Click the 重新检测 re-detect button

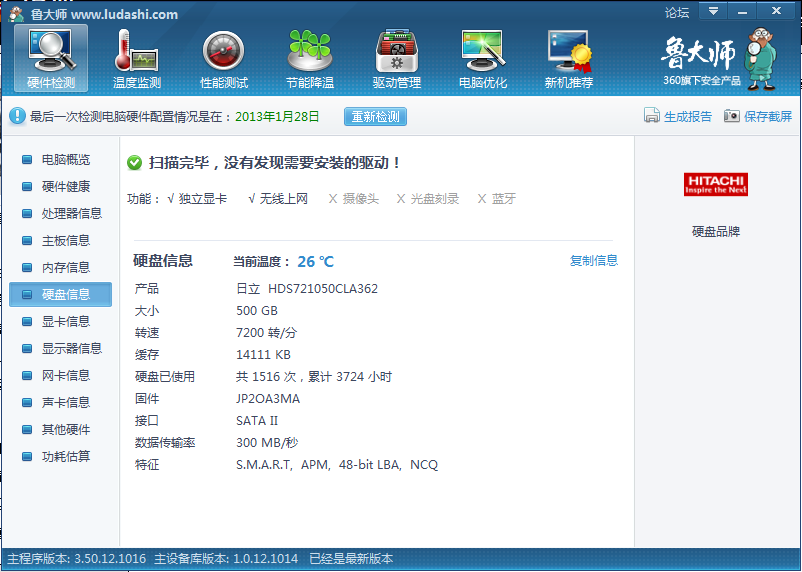[x=375, y=117]
